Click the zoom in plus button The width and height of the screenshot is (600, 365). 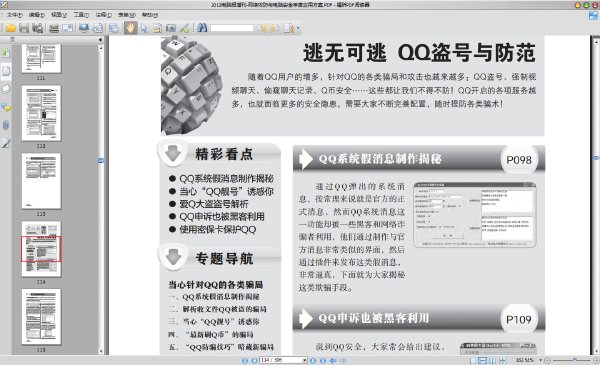click(x=596, y=360)
